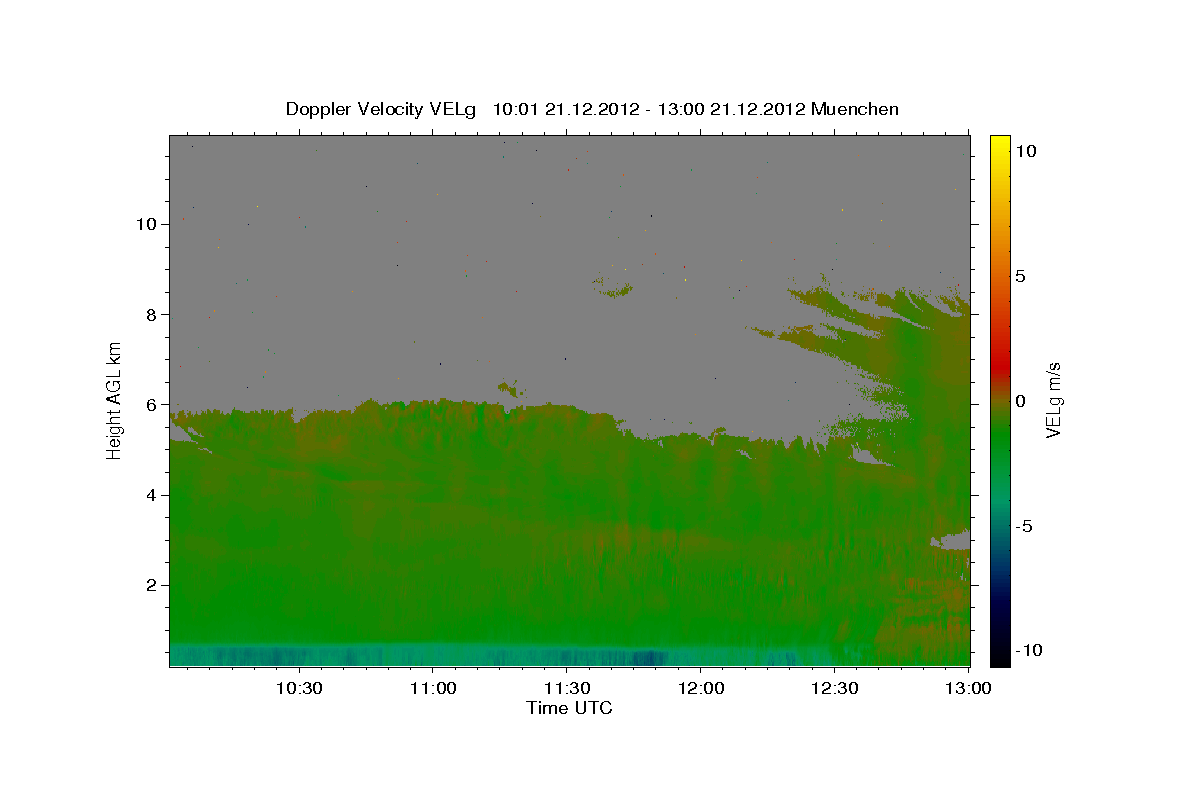Click the 'Height AGL km' axis label
The width and height of the screenshot is (1200, 800).
[x=114, y=400]
